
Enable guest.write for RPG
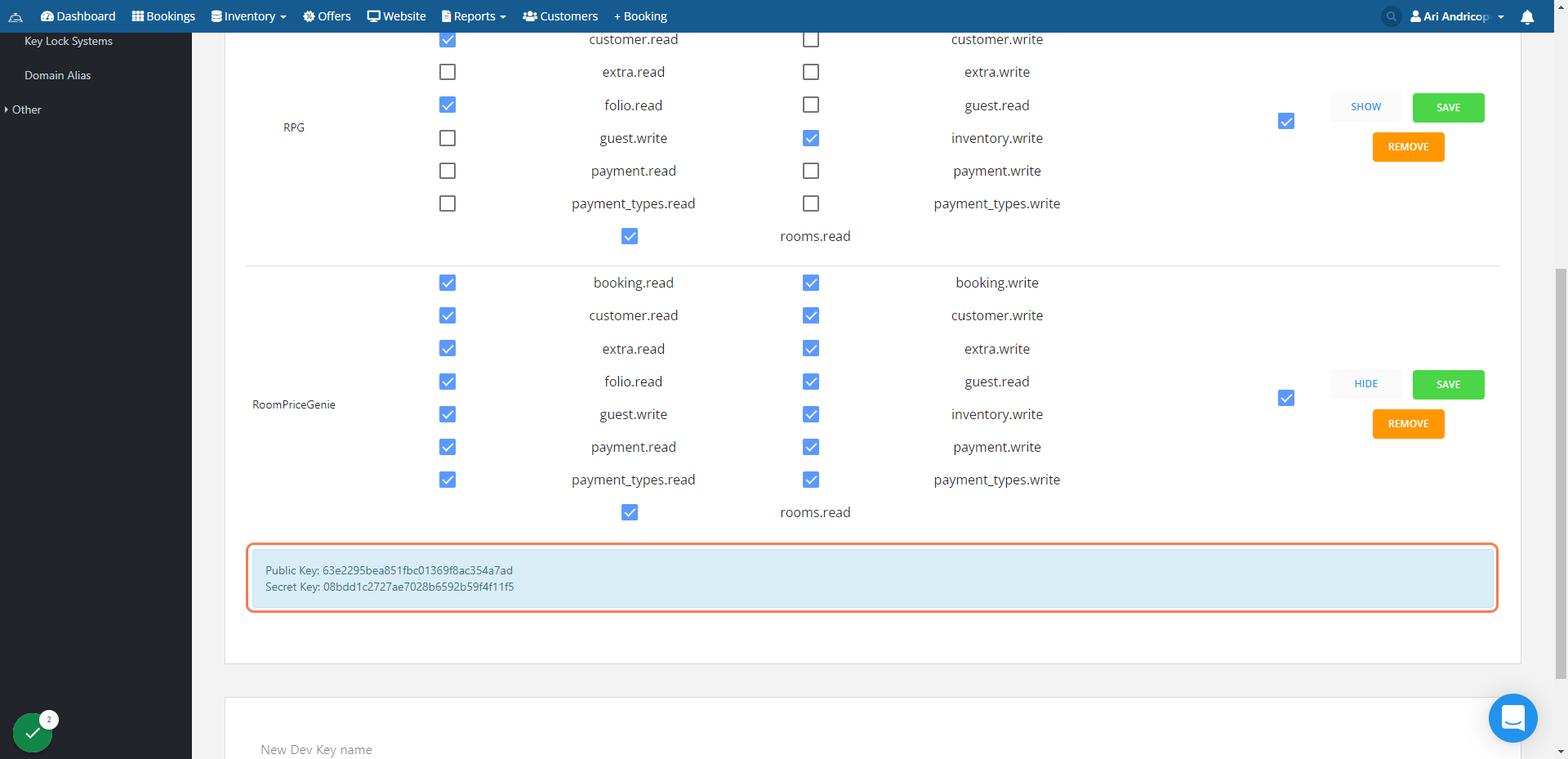448,138
